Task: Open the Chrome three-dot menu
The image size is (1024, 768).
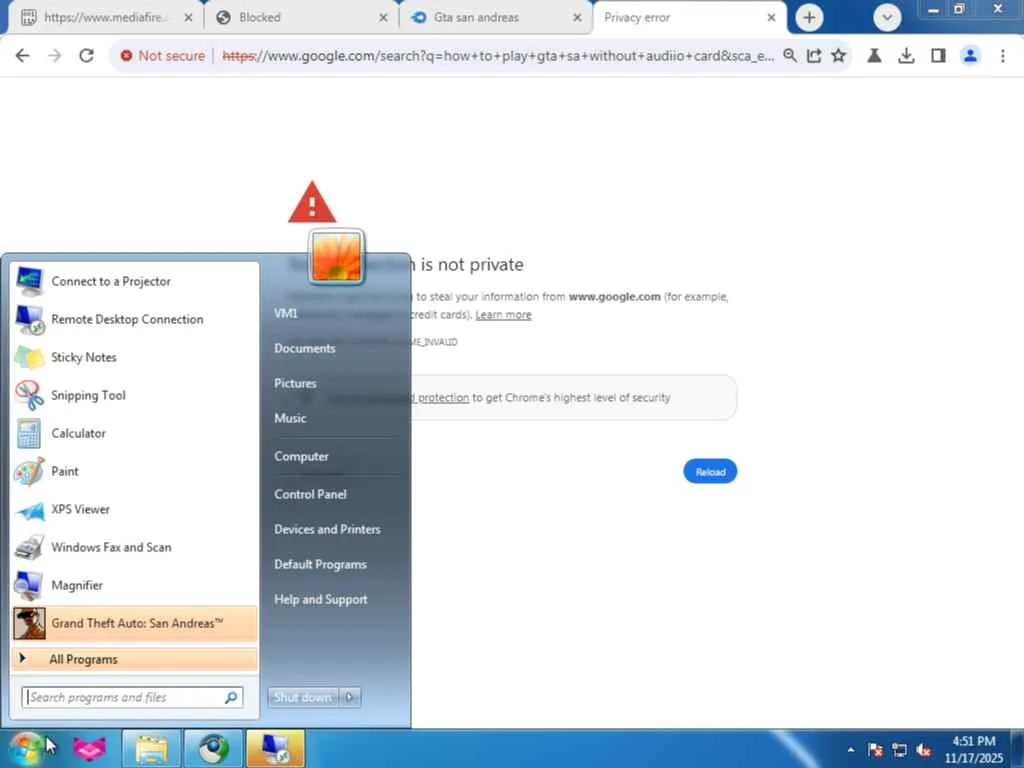Action: (1002, 56)
